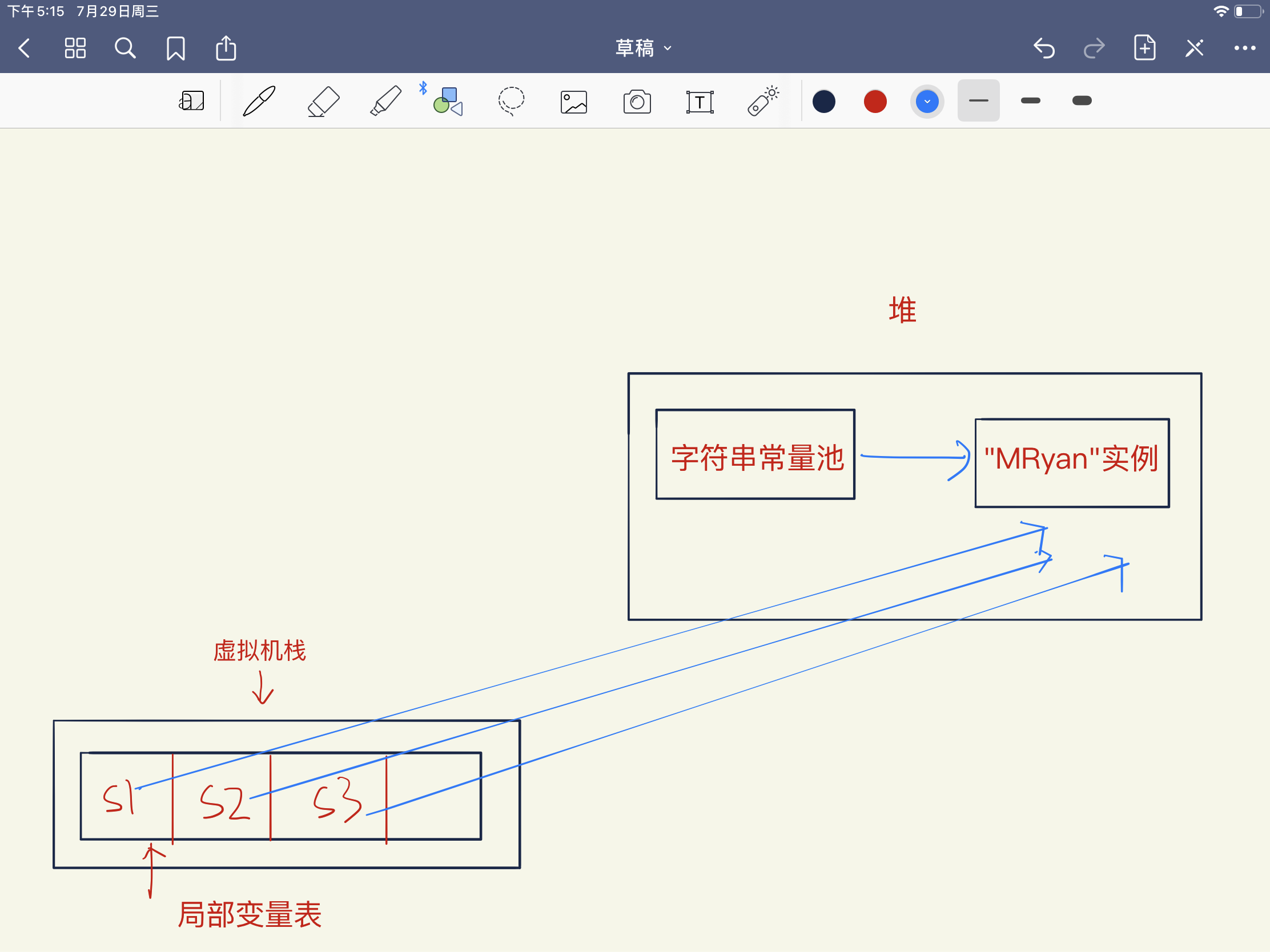Add a new page to the notebook
The image size is (1270, 952).
pyautogui.click(x=1144, y=48)
